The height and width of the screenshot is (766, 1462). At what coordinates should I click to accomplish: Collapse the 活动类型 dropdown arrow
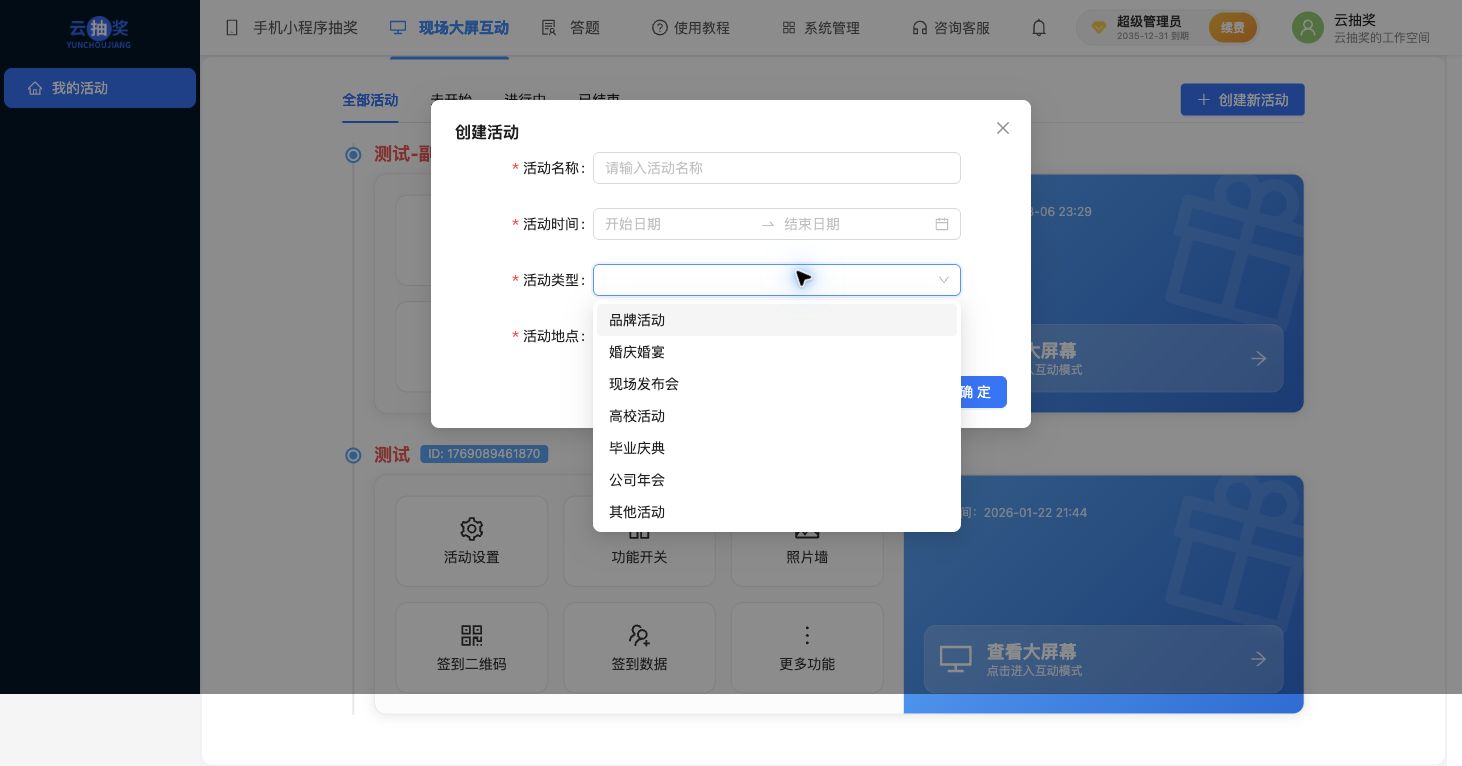(x=943, y=280)
